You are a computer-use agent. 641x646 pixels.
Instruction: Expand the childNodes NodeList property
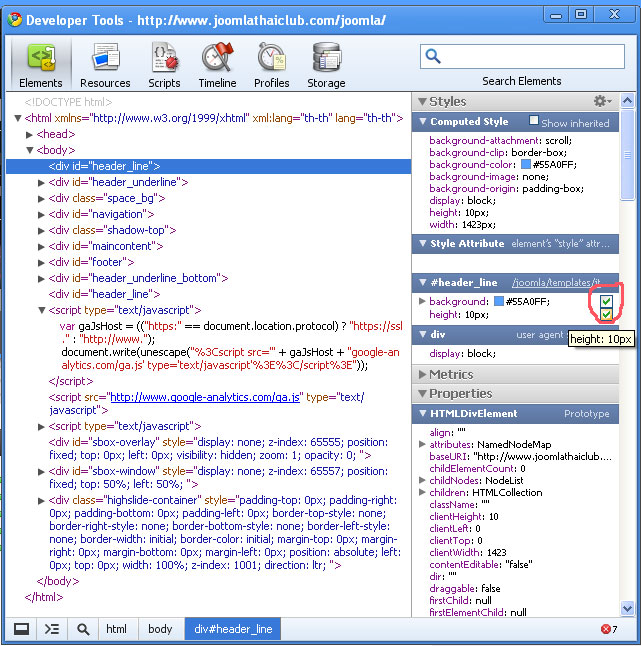422,480
